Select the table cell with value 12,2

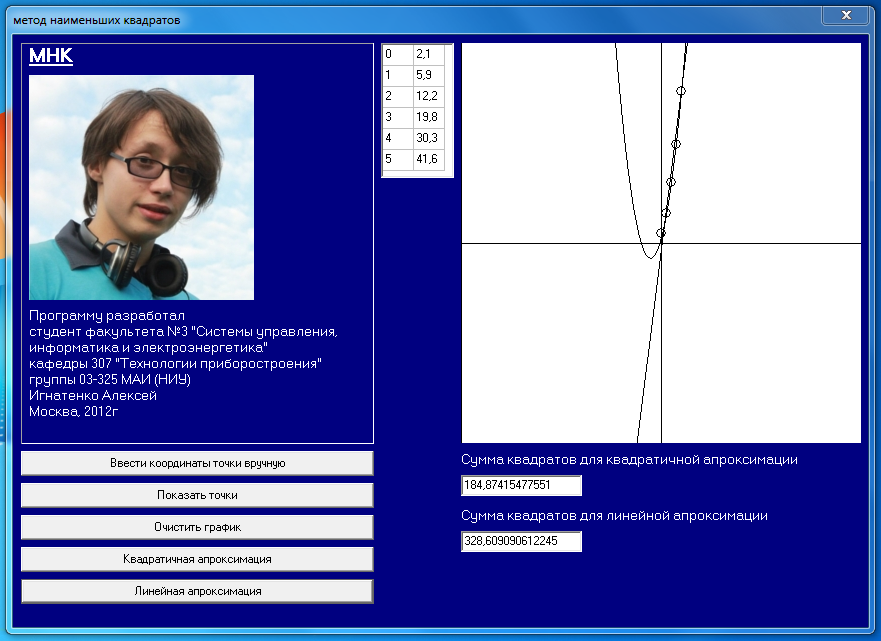[429, 96]
